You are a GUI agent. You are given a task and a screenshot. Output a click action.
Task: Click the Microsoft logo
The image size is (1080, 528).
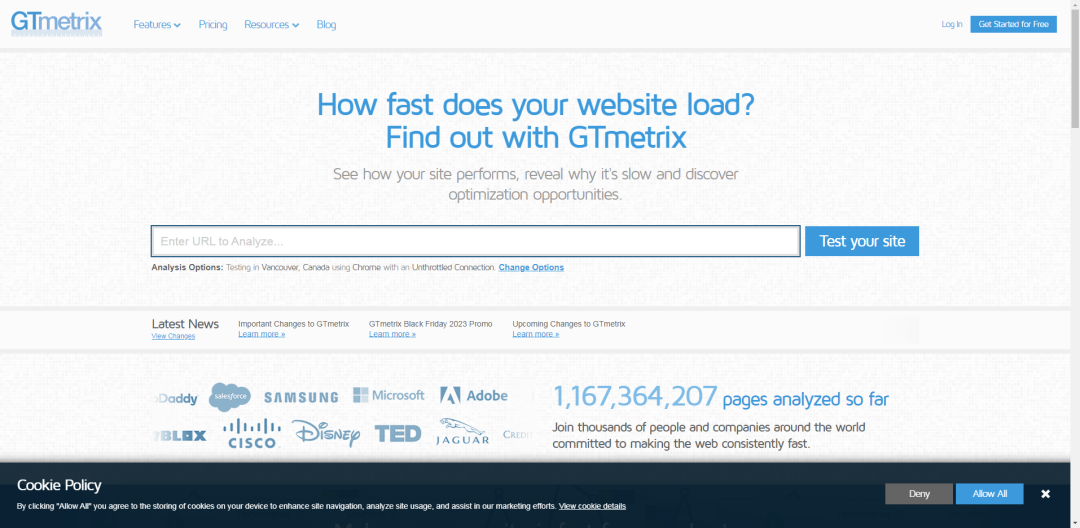pyautogui.click(x=388, y=395)
